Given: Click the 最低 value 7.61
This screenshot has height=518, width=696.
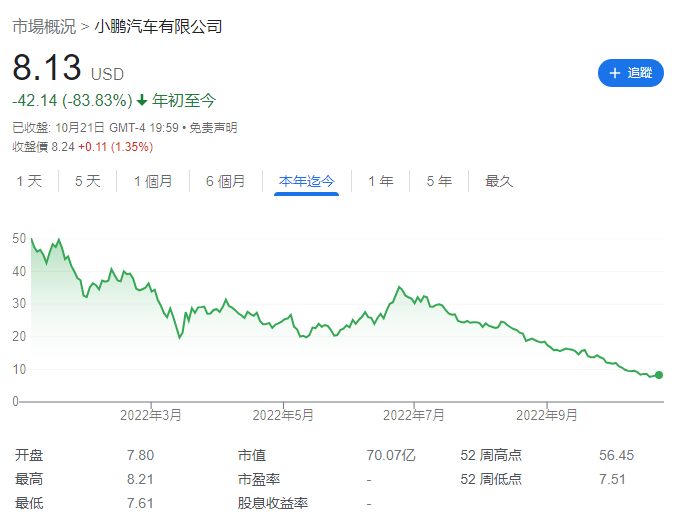Looking at the screenshot, I should 140,503.
